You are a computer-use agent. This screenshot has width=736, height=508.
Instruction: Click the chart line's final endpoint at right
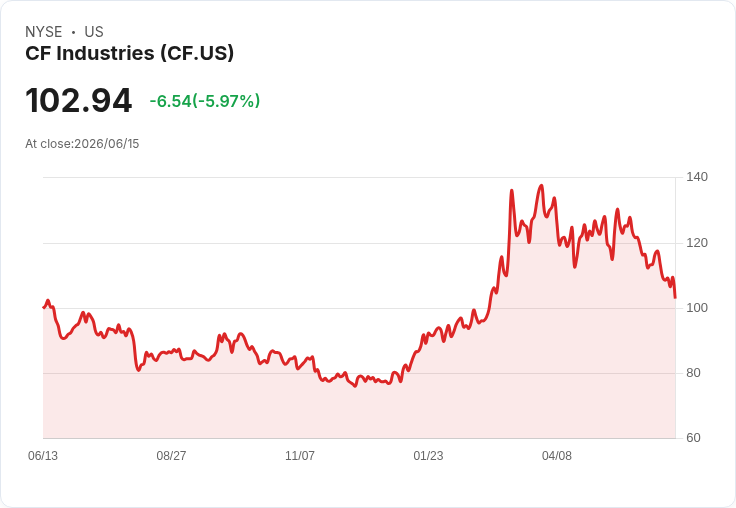pyautogui.click(x=675, y=298)
